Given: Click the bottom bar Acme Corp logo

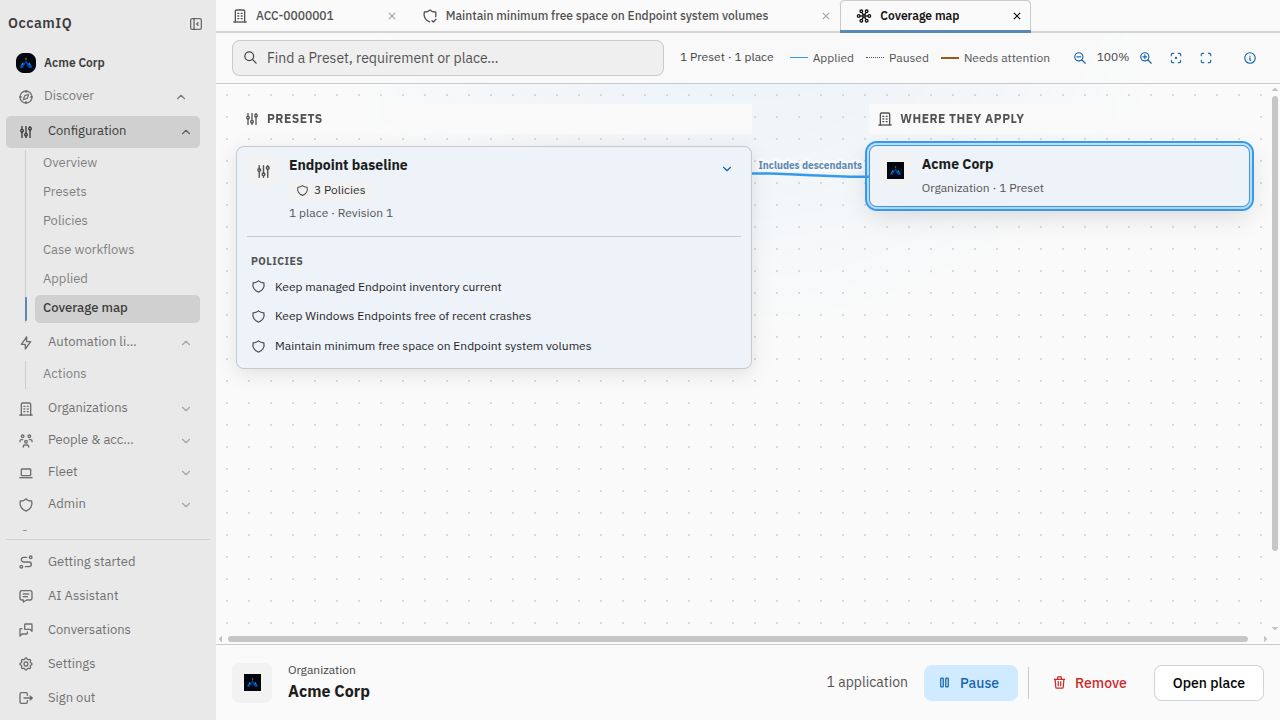Looking at the screenshot, I should [252, 682].
